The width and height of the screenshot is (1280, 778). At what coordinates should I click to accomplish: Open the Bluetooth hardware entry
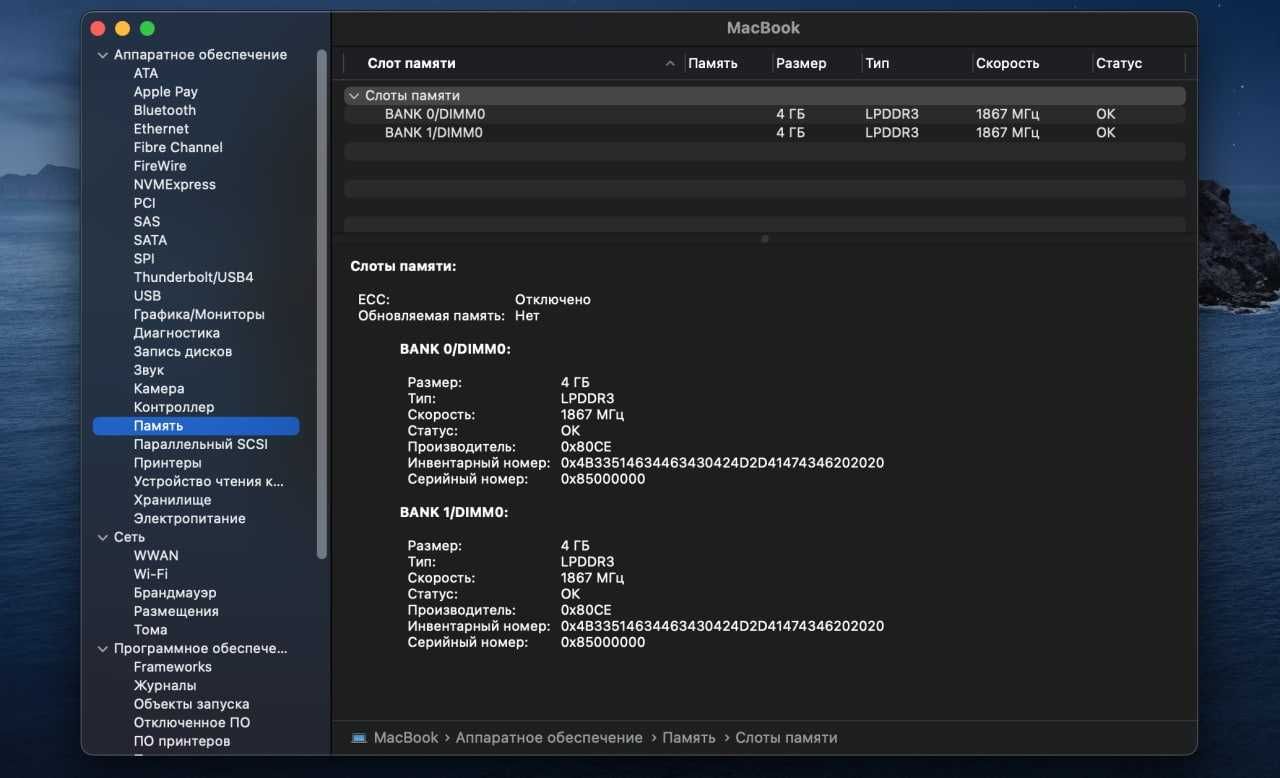(165, 110)
